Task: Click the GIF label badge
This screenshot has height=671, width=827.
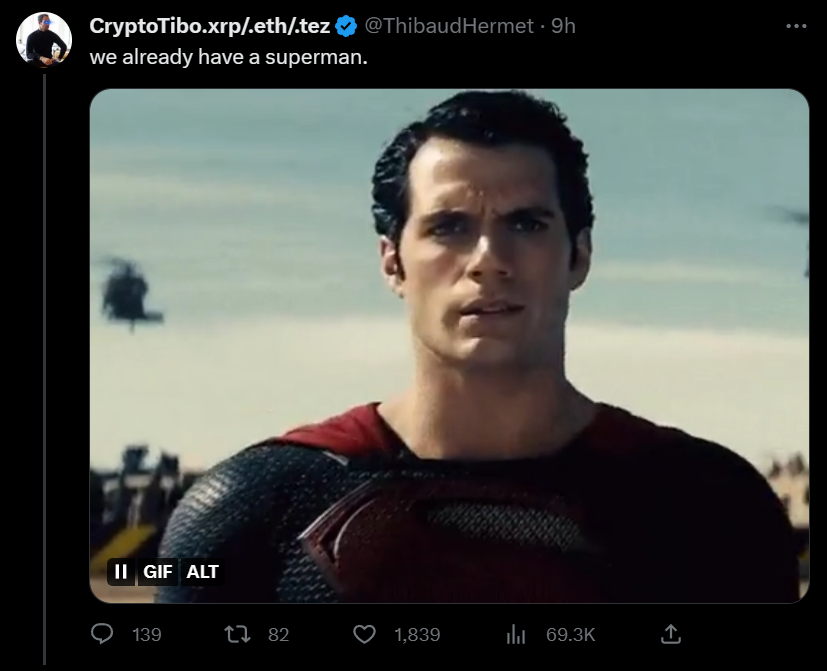Action: [x=158, y=572]
